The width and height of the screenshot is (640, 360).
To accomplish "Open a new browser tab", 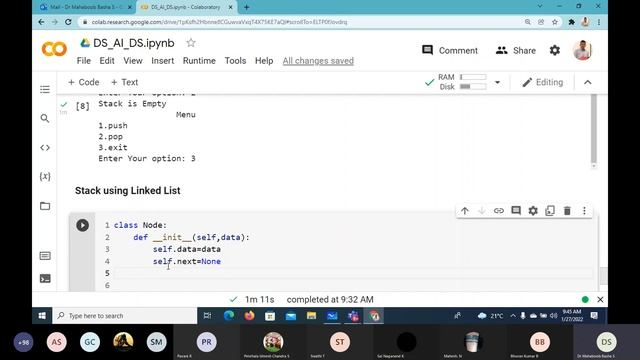I will [x=247, y=7].
